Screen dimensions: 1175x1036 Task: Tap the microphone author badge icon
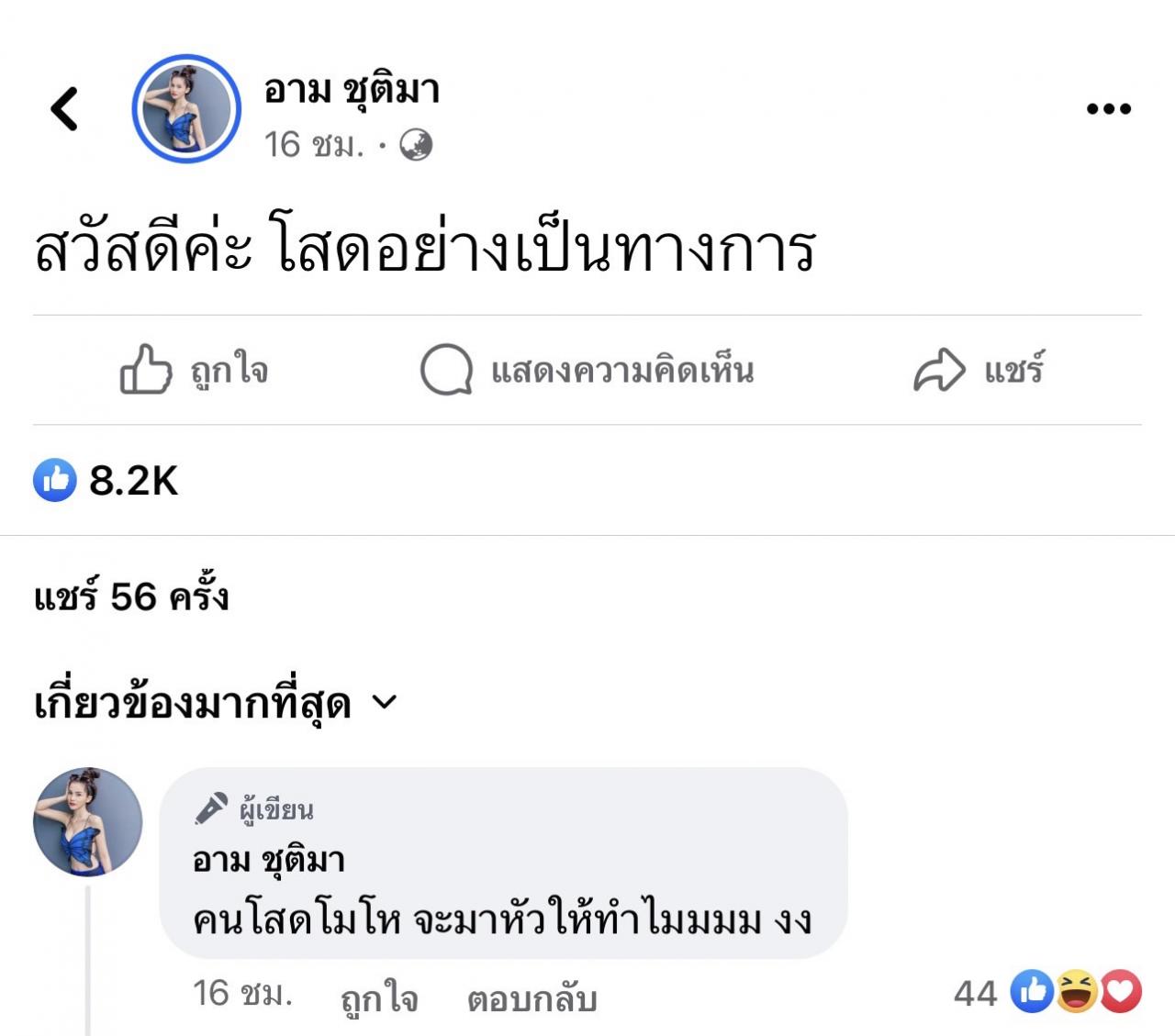(x=211, y=808)
